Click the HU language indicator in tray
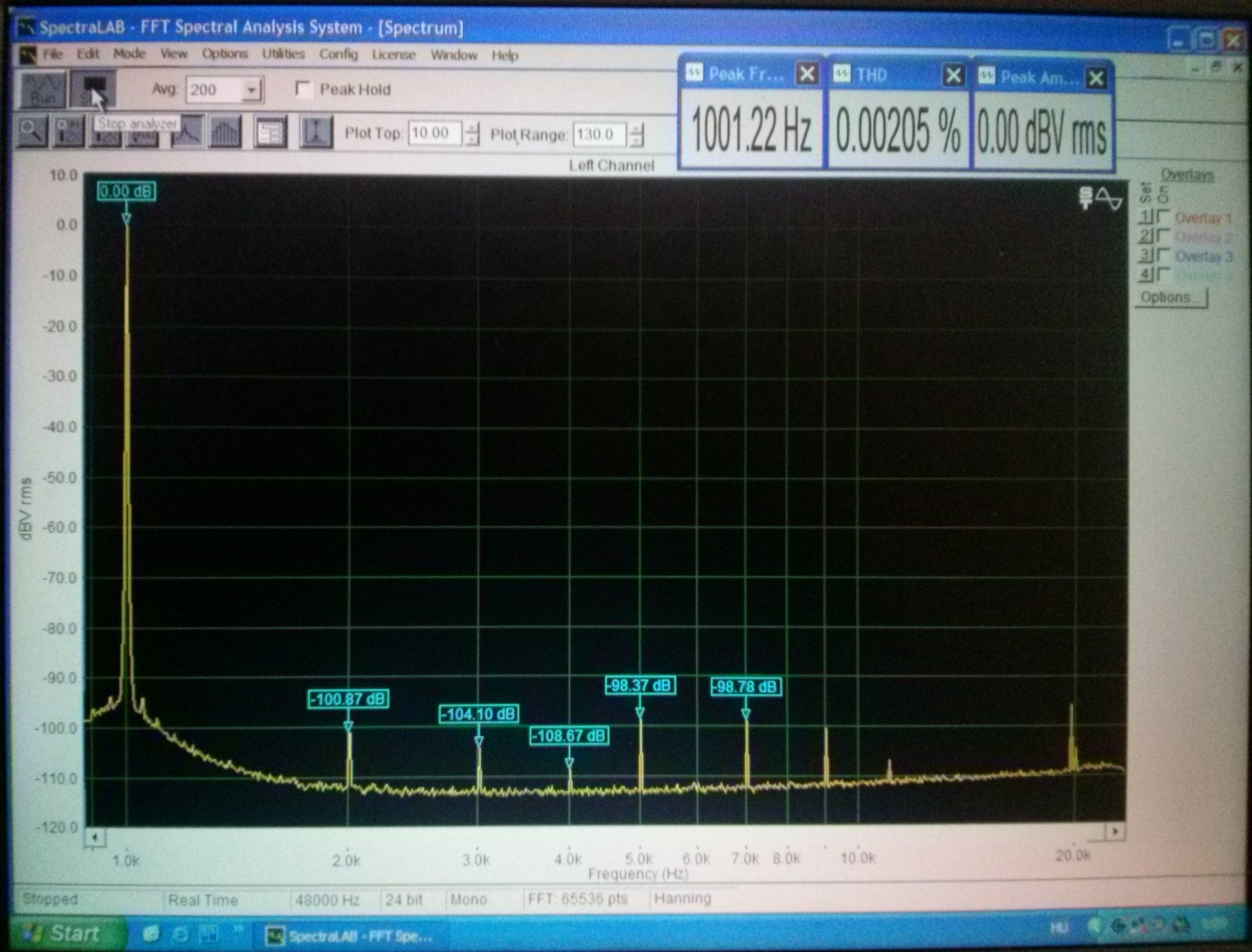The image size is (1252, 952). point(1058,927)
